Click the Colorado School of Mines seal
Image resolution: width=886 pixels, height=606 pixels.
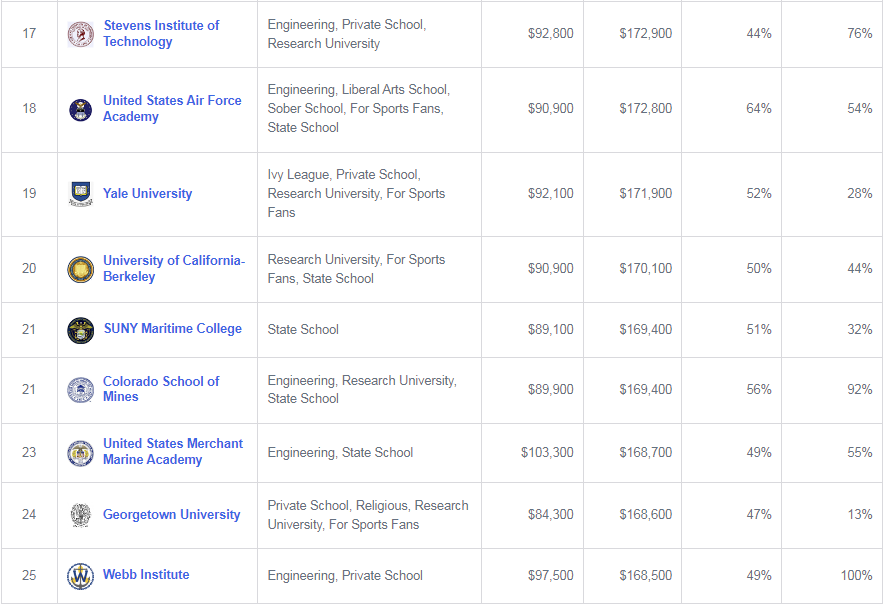click(x=80, y=390)
